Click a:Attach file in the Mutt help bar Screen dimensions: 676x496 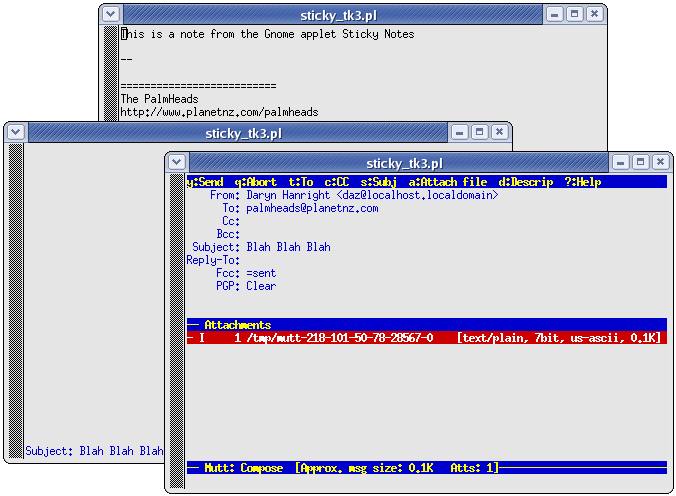pos(448,182)
